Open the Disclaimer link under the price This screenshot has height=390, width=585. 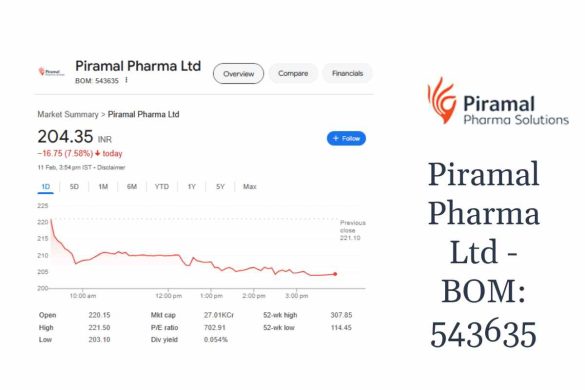click(111, 168)
